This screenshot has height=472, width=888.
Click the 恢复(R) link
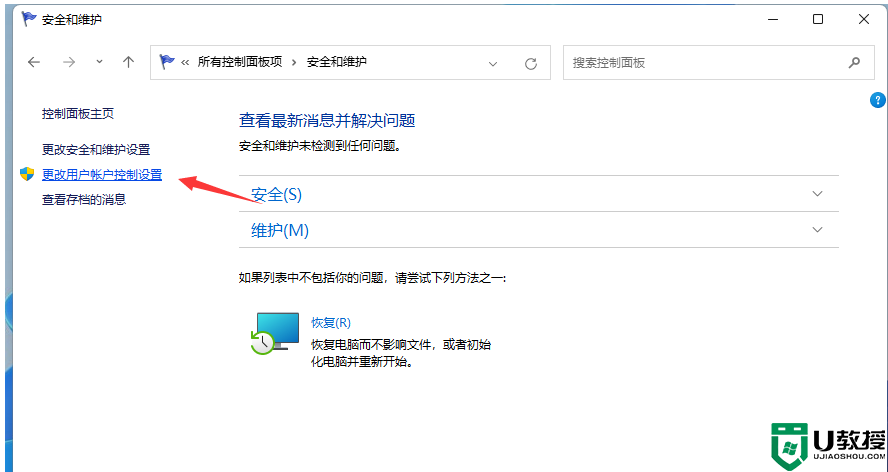point(330,322)
